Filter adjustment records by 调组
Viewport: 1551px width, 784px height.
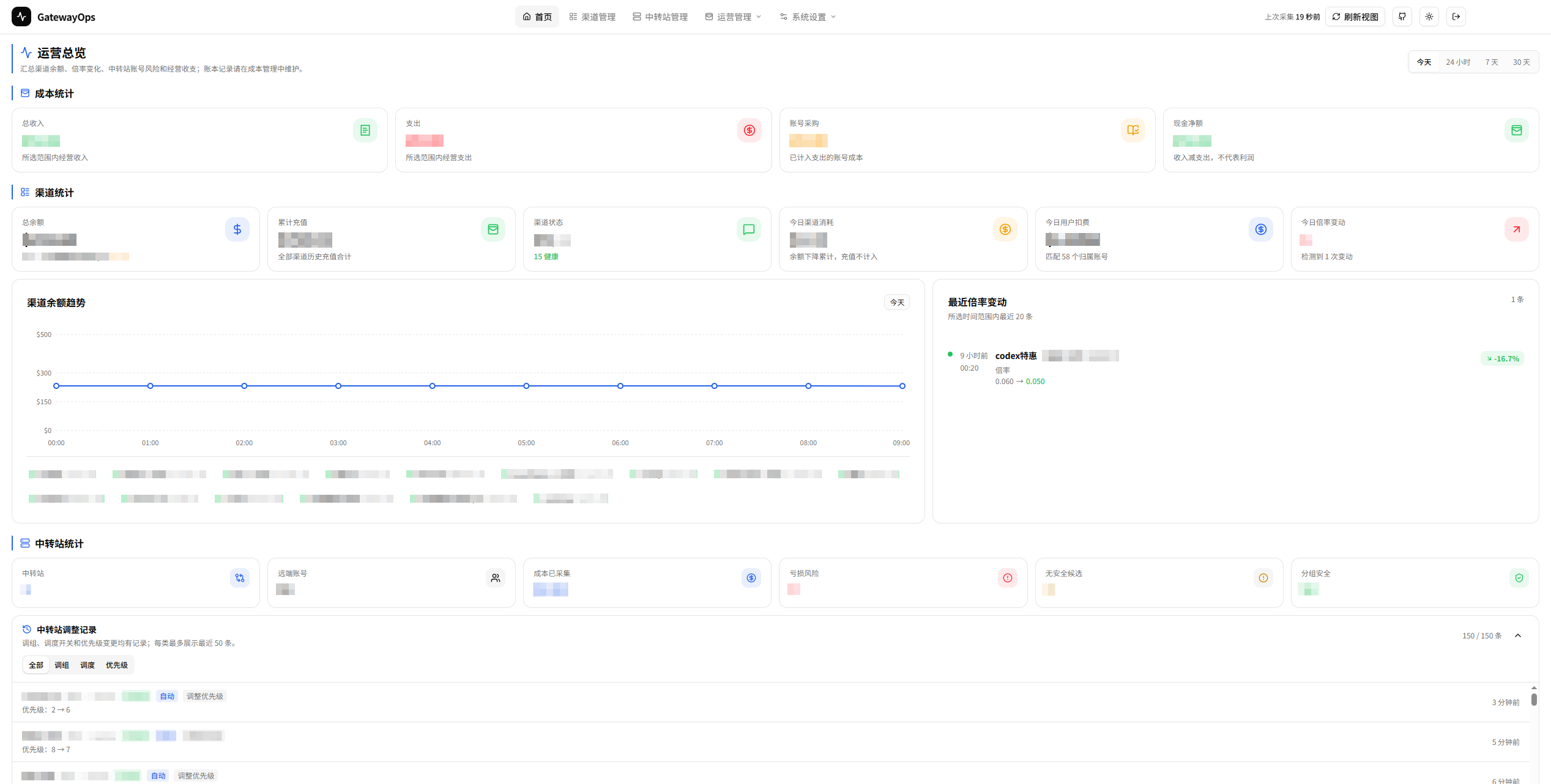pos(62,665)
